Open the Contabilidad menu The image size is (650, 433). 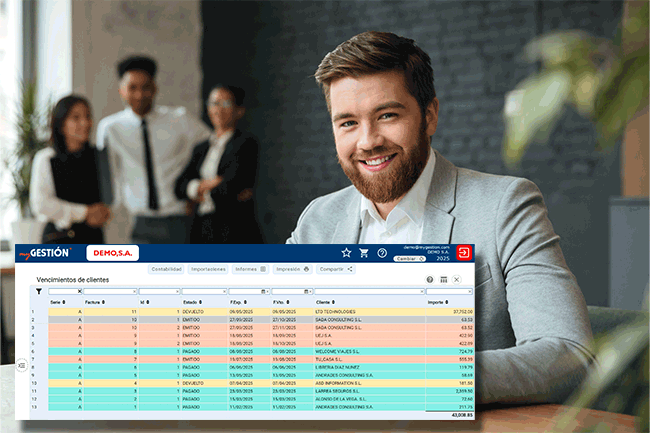tap(166, 269)
